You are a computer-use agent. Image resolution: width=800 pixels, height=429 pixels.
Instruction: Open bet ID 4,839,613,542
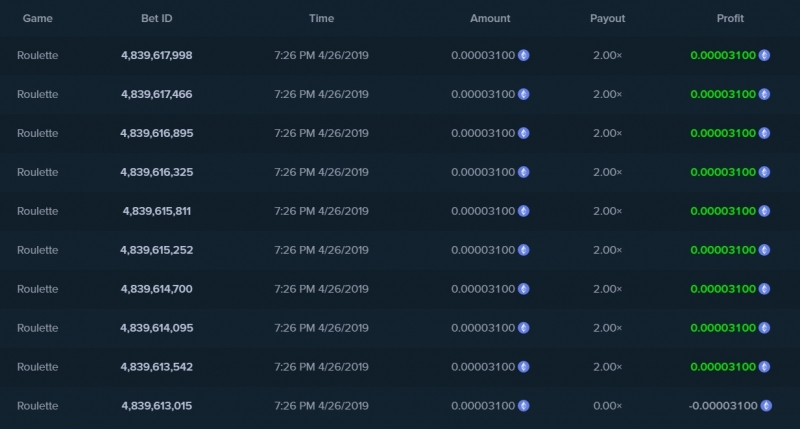tap(157, 367)
